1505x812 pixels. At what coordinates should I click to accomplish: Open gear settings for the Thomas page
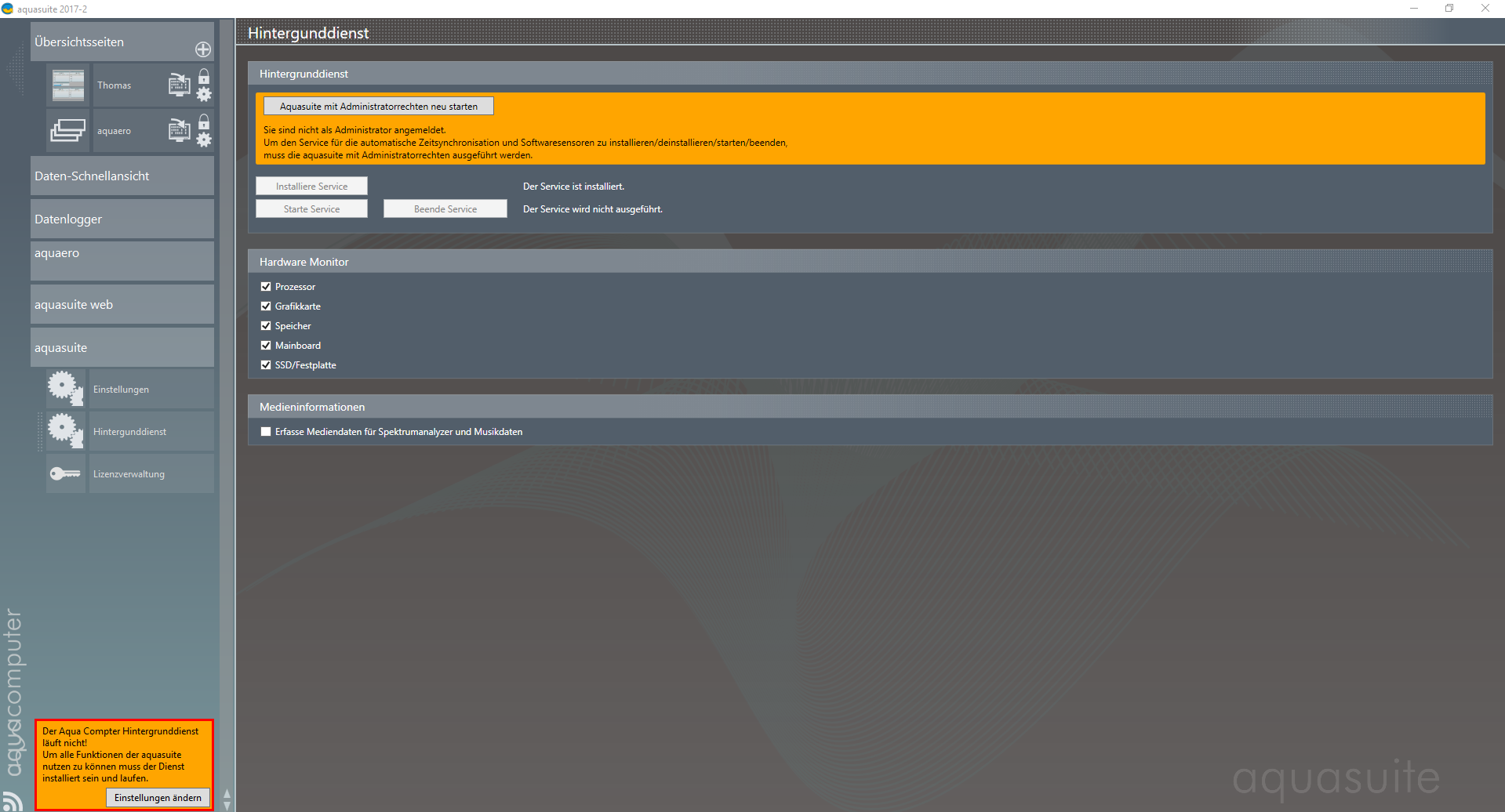pyautogui.click(x=204, y=95)
